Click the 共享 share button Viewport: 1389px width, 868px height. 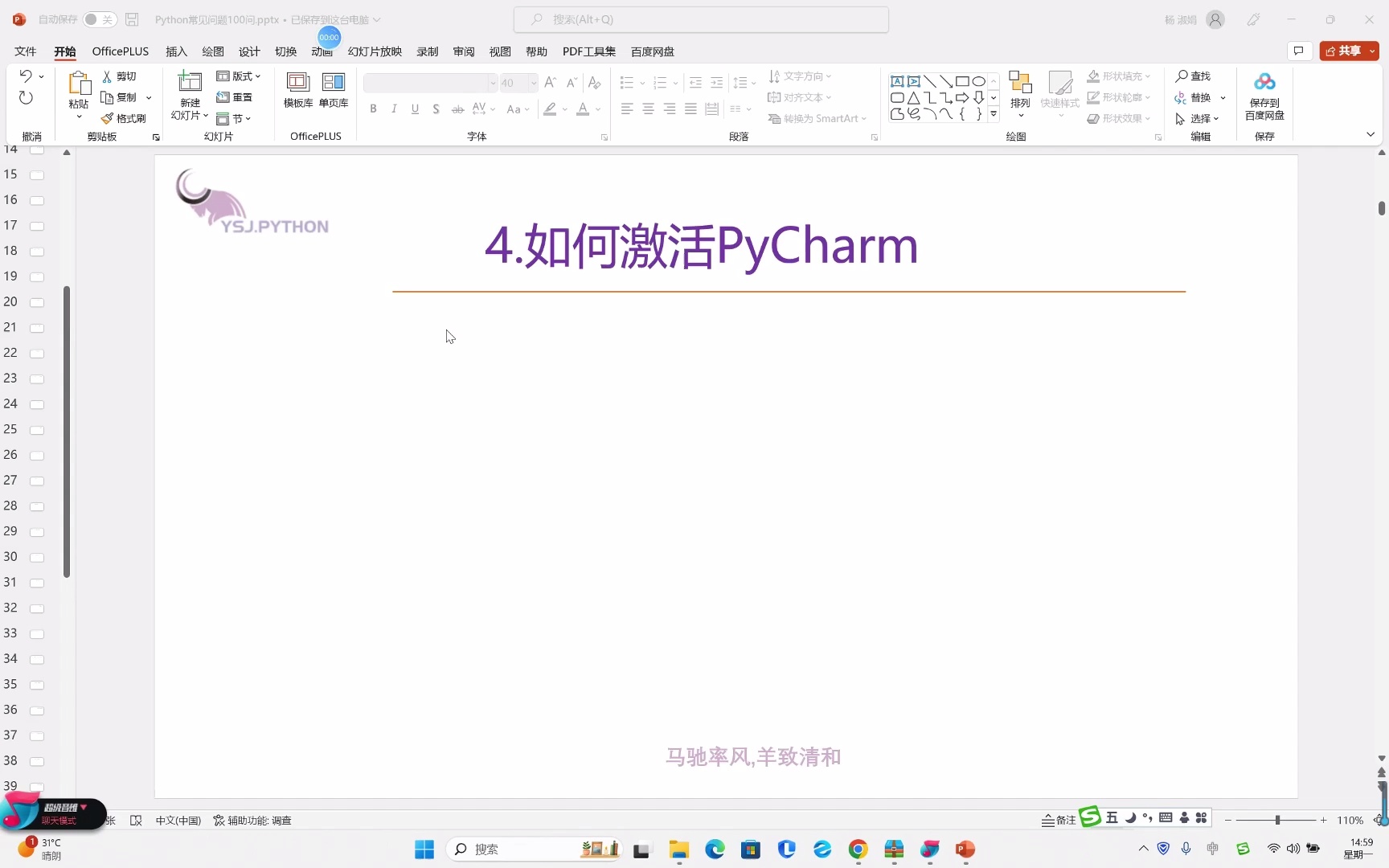point(1348,51)
